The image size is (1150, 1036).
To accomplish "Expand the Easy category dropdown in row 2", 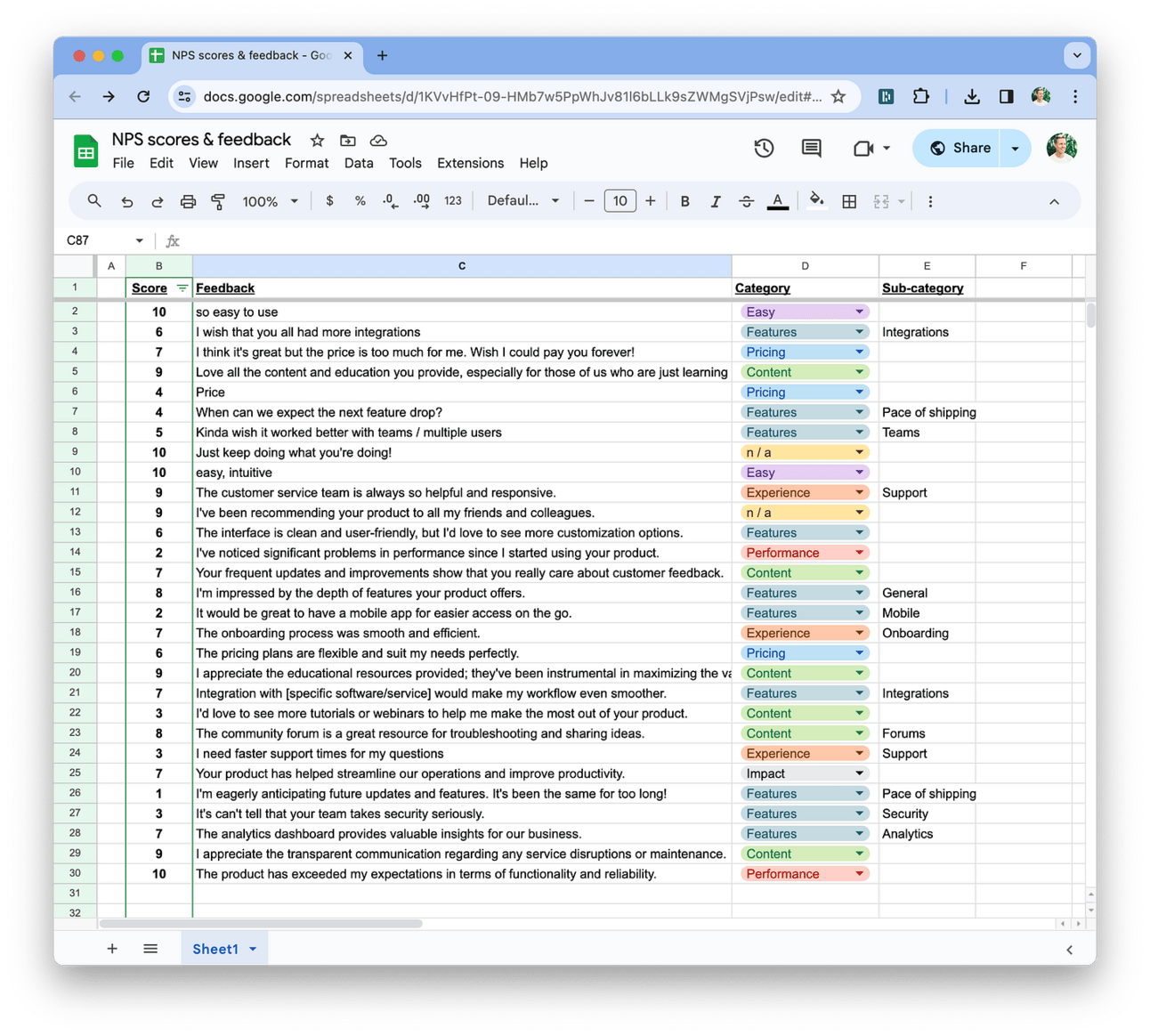I will [859, 312].
